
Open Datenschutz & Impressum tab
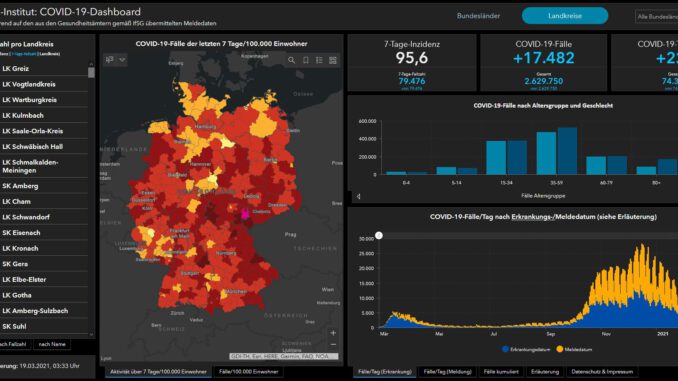pyautogui.click(x=602, y=371)
